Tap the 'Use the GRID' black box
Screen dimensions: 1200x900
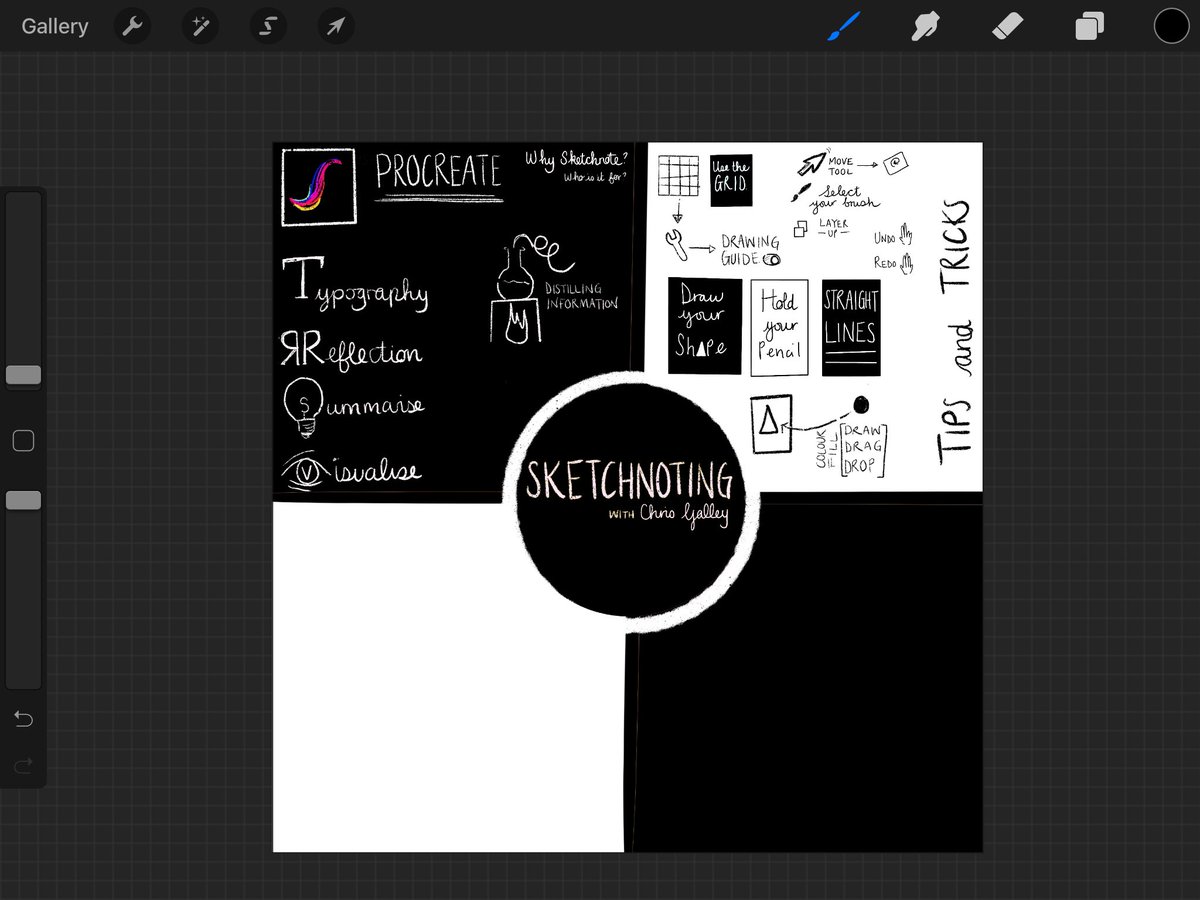tap(731, 181)
